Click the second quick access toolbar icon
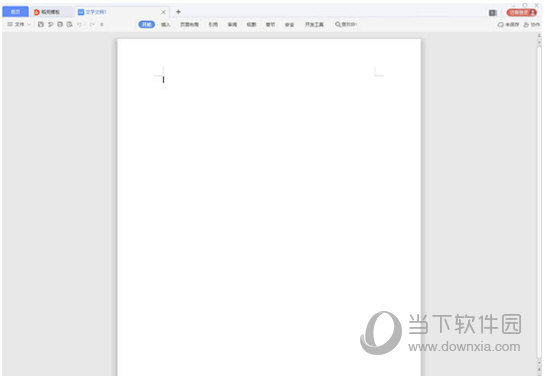Image resolution: width=545 pixels, height=376 pixels. (x=50, y=24)
